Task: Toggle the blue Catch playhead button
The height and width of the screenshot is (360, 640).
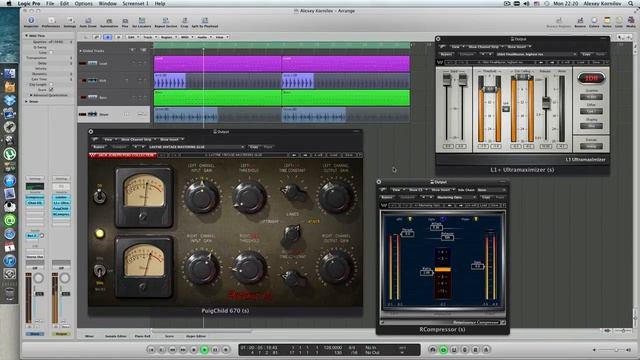Action: point(107,37)
